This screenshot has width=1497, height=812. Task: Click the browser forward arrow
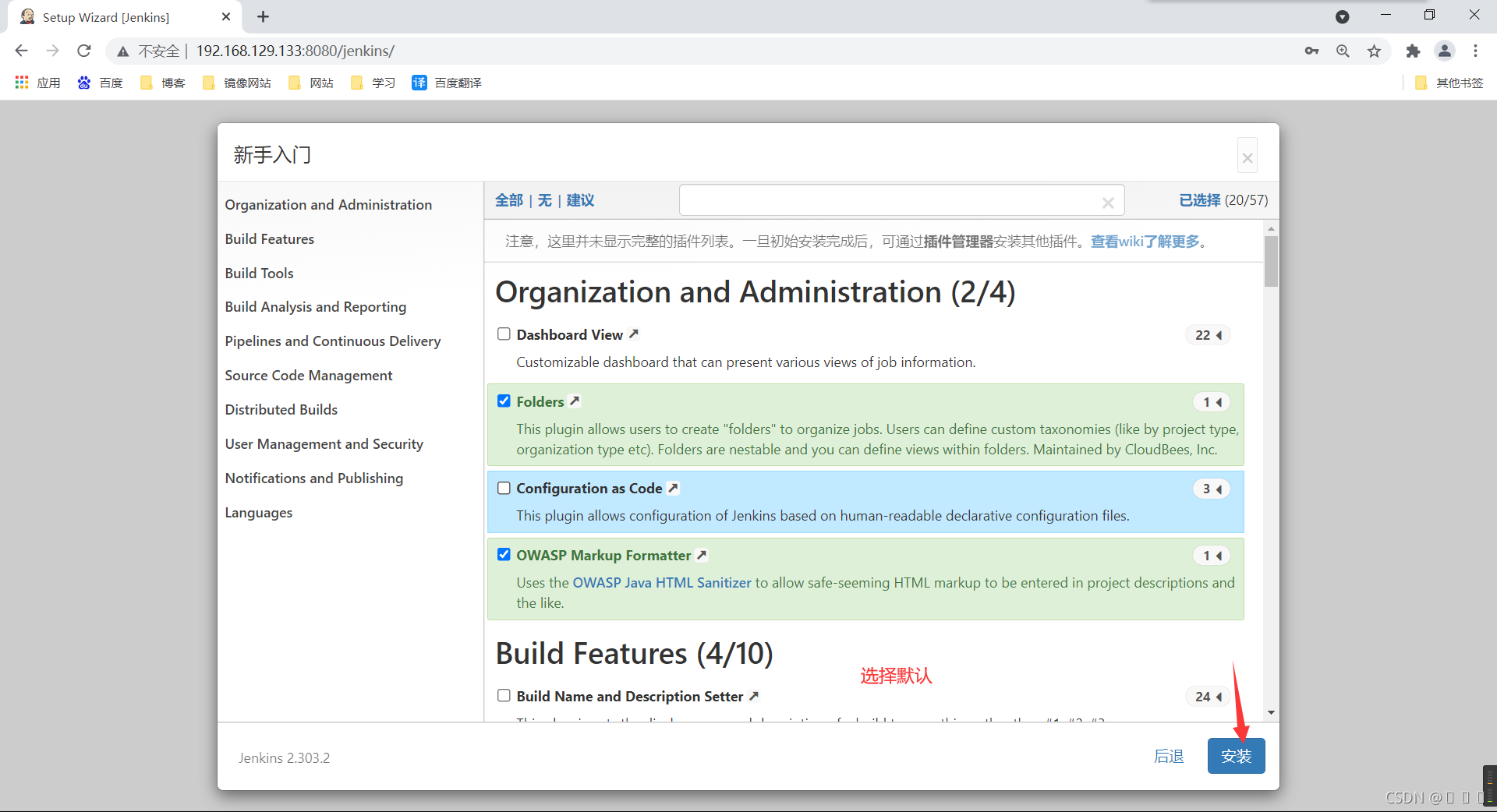click(52, 51)
